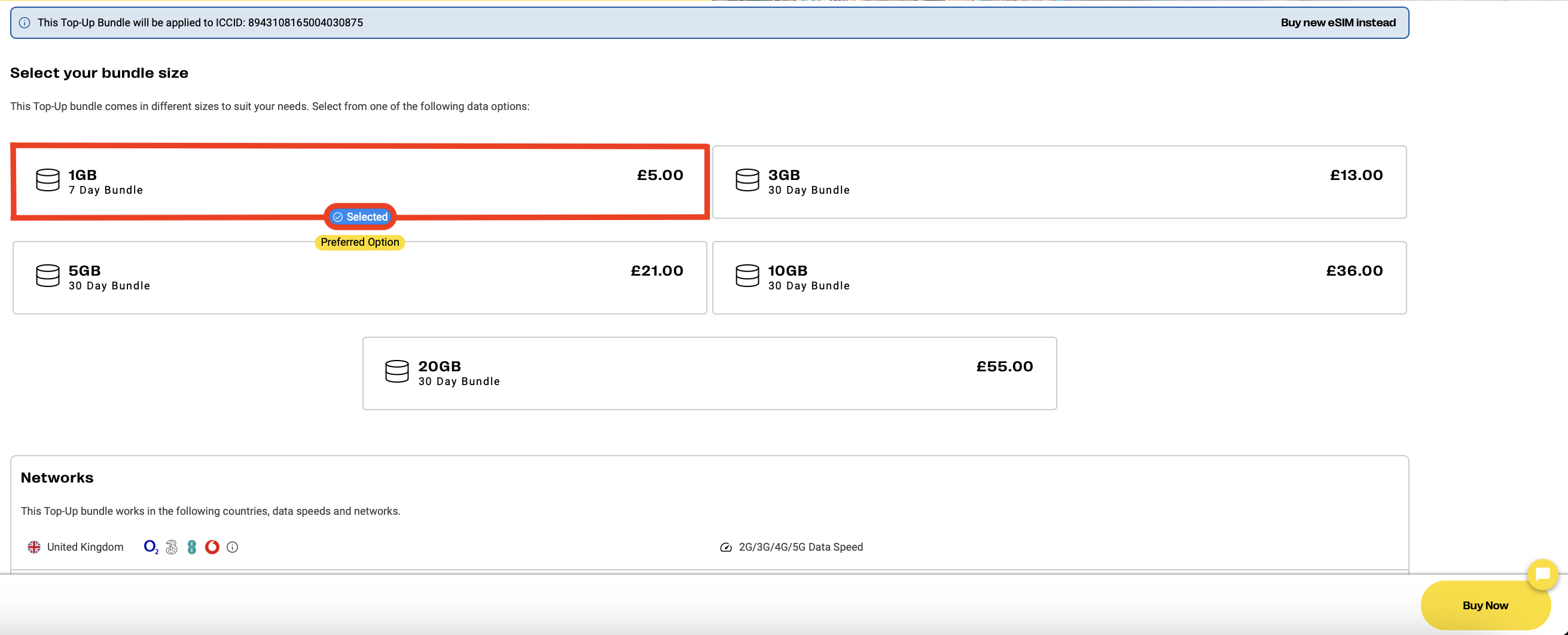This screenshot has height=635, width=1568.
Task: Select the 3GB 30 Day Bundle
Action: [x=1058, y=181]
